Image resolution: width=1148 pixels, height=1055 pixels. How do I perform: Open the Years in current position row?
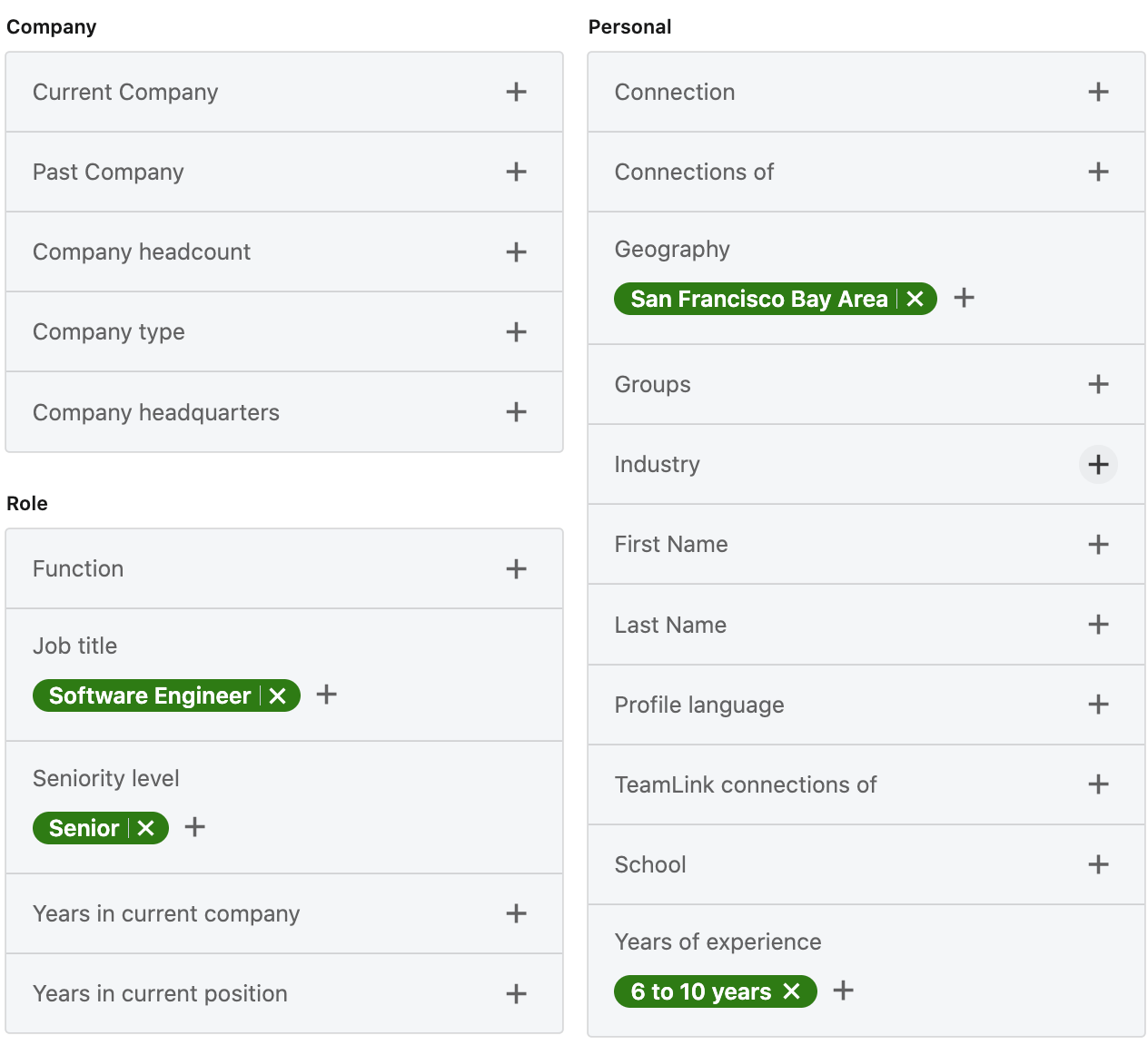click(x=283, y=993)
